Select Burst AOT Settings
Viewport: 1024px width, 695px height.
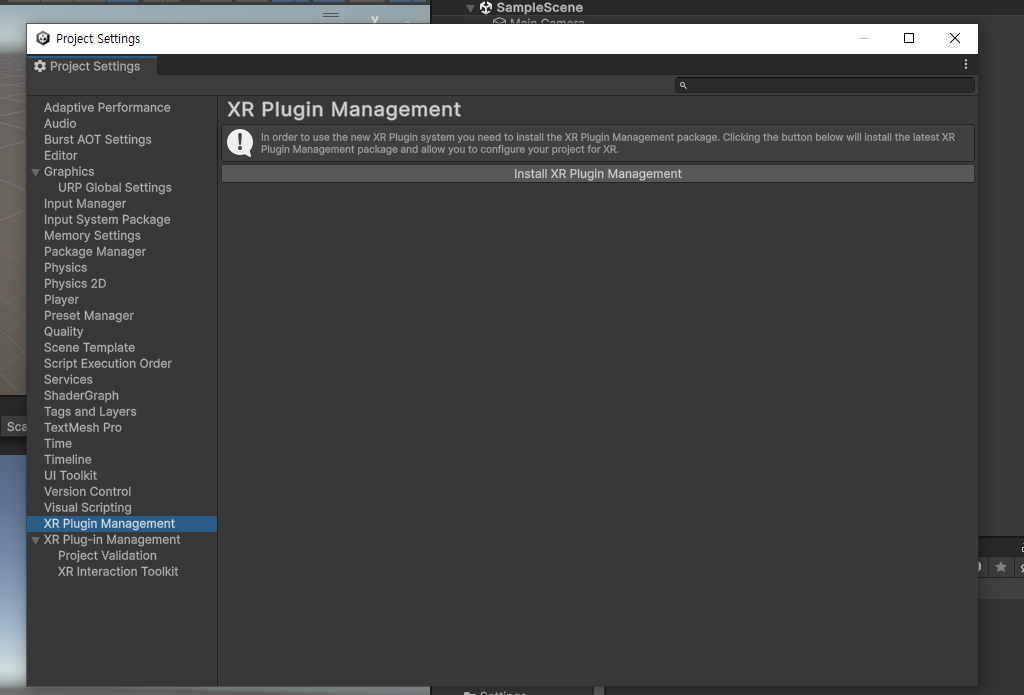(x=97, y=139)
